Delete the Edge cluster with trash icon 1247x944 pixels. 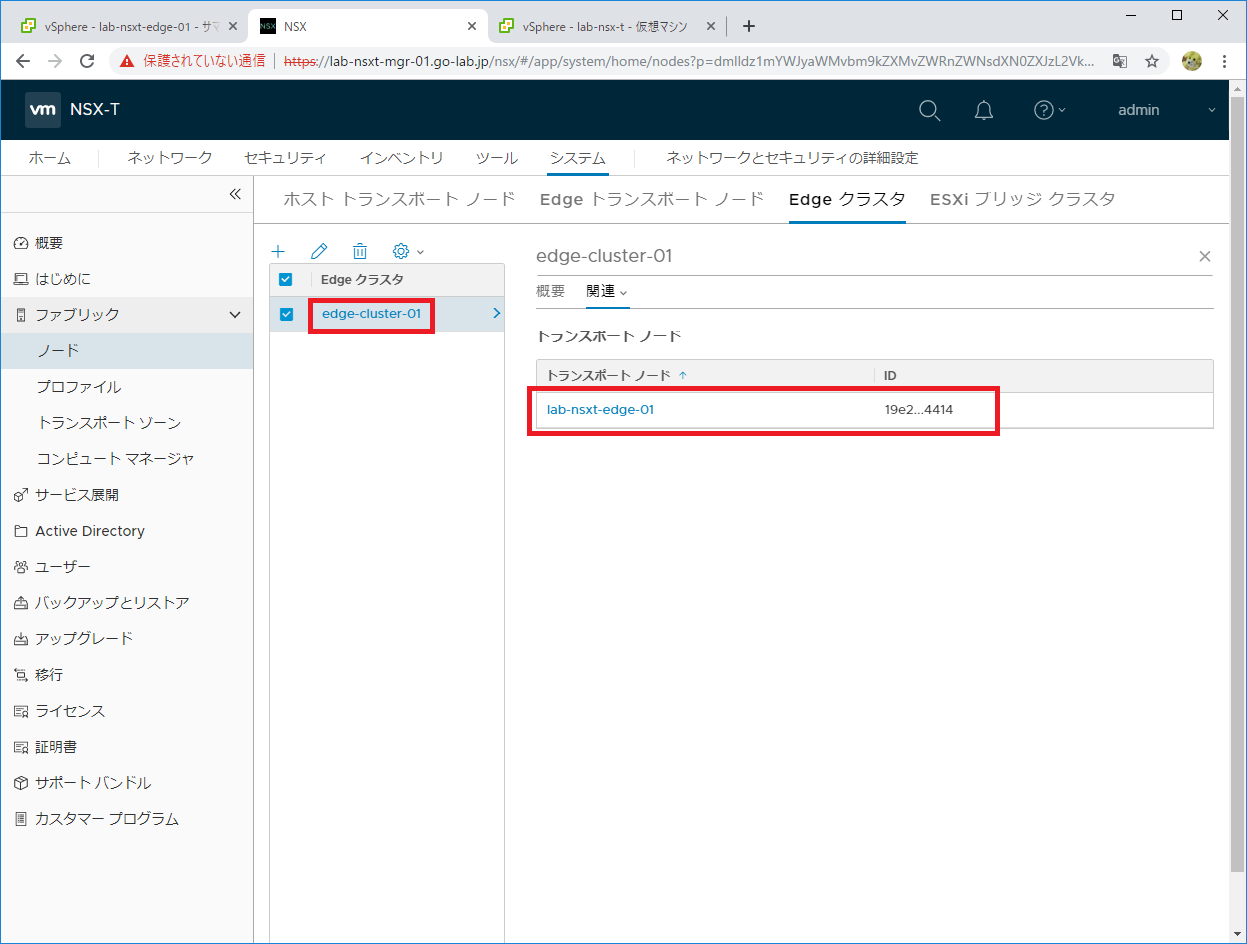click(360, 252)
